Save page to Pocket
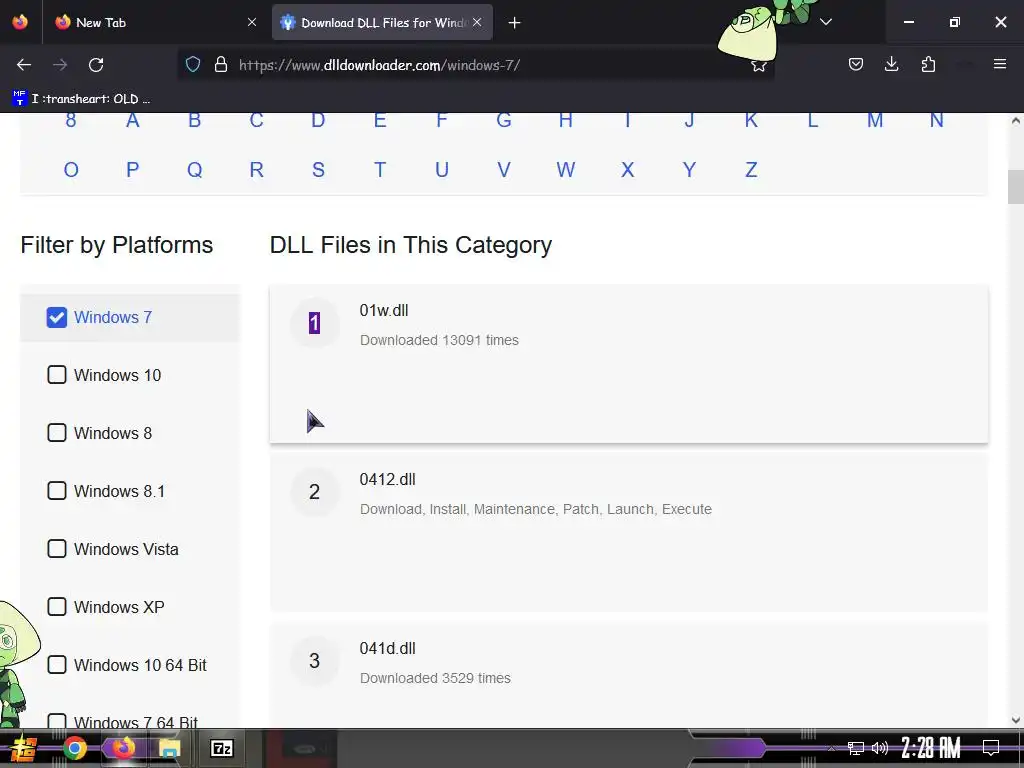Screen dimensions: 1024x768 [856, 64]
